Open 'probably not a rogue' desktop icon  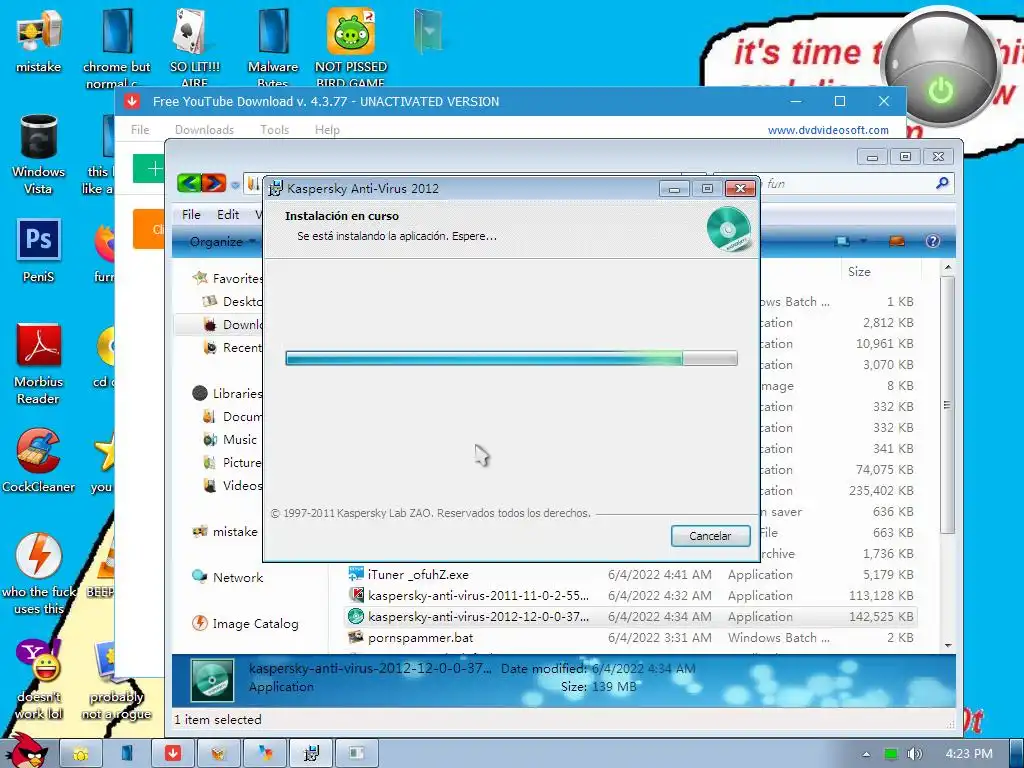pyautogui.click(x=116, y=679)
